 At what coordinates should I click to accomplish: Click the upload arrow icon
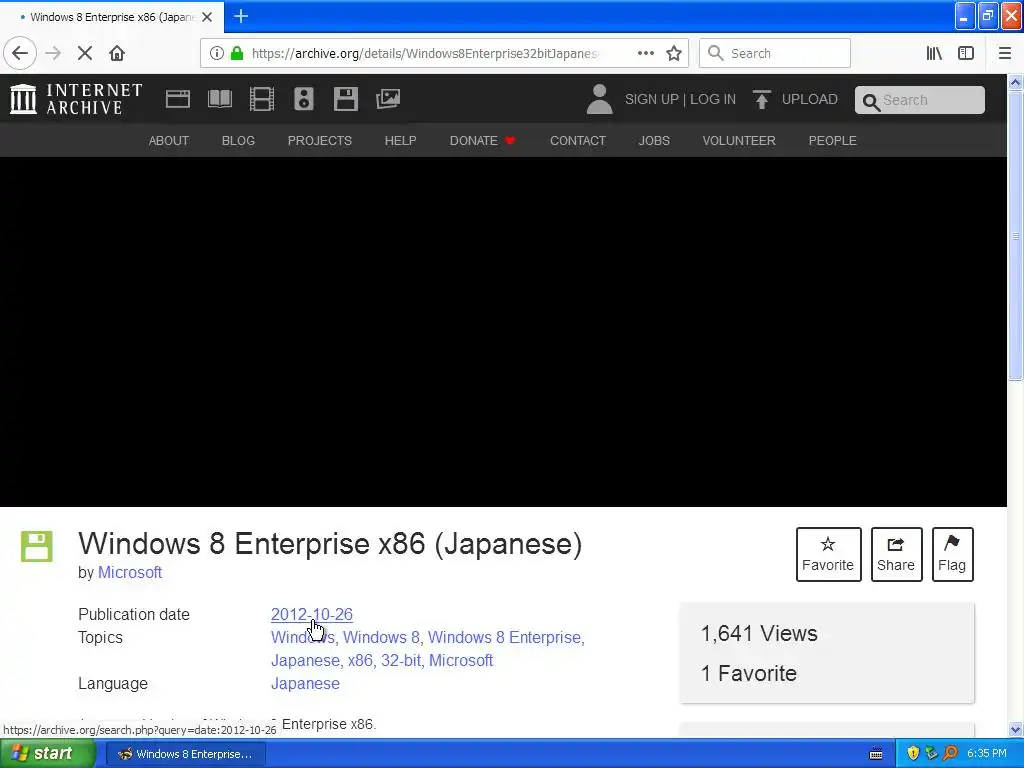tap(761, 99)
